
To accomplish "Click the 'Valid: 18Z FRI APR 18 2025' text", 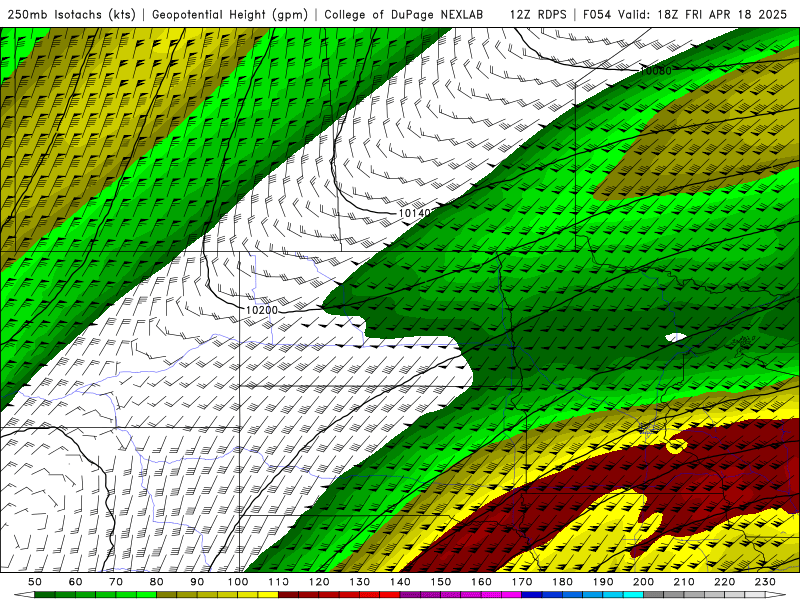I will pos(703,15).
